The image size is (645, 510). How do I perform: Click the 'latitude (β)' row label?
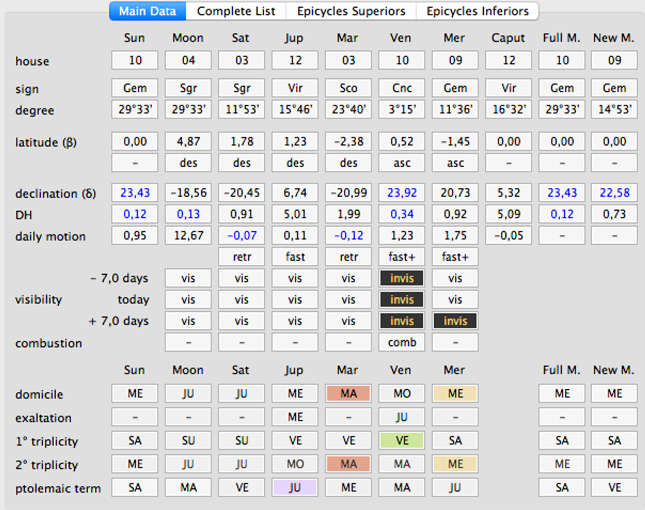pos(46,142)
